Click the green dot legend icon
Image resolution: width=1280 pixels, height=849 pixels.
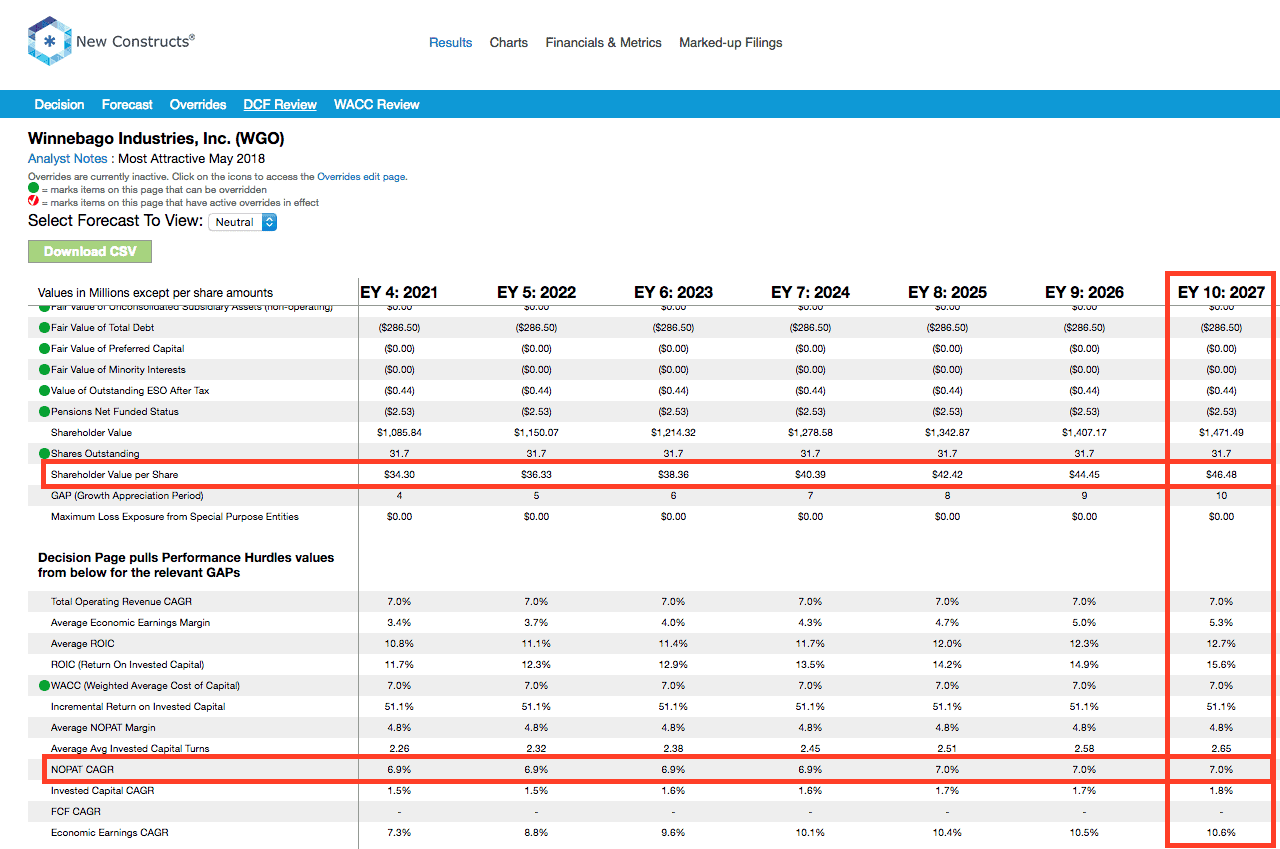pyautogui.click(x=33, y=188)
